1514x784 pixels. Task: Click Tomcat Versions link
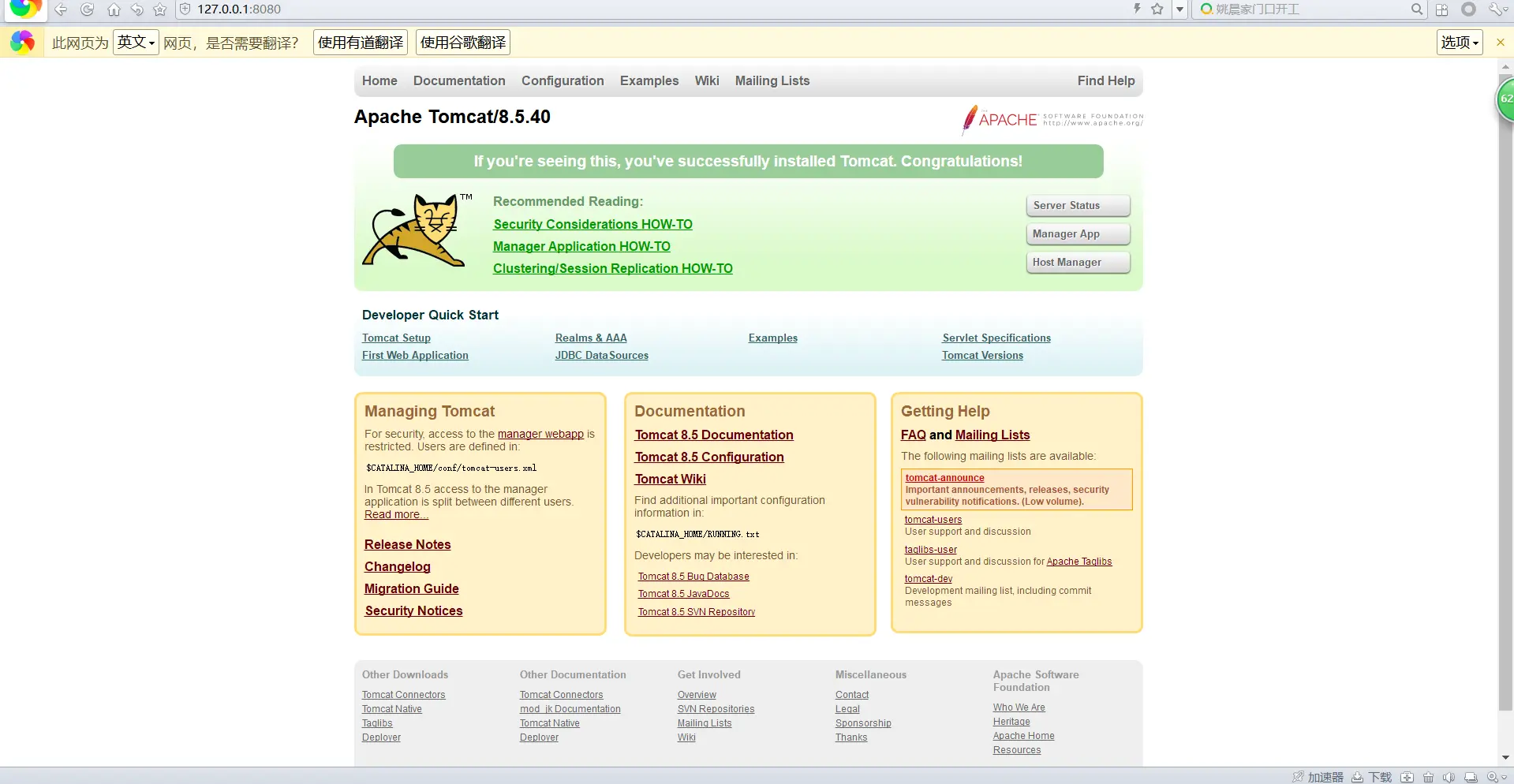point(982,355)
